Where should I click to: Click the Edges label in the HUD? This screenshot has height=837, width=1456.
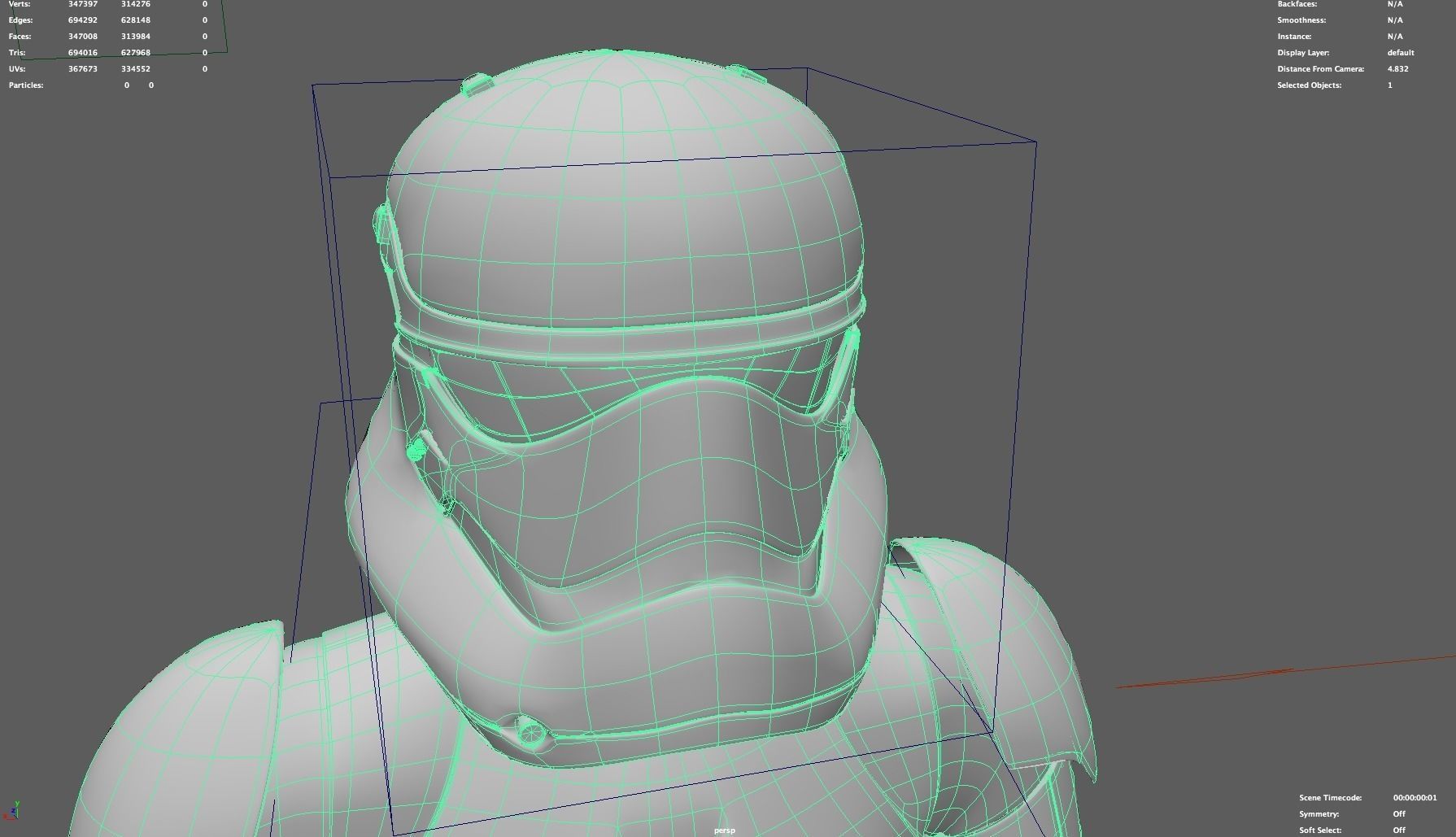[x=21, y=20]
